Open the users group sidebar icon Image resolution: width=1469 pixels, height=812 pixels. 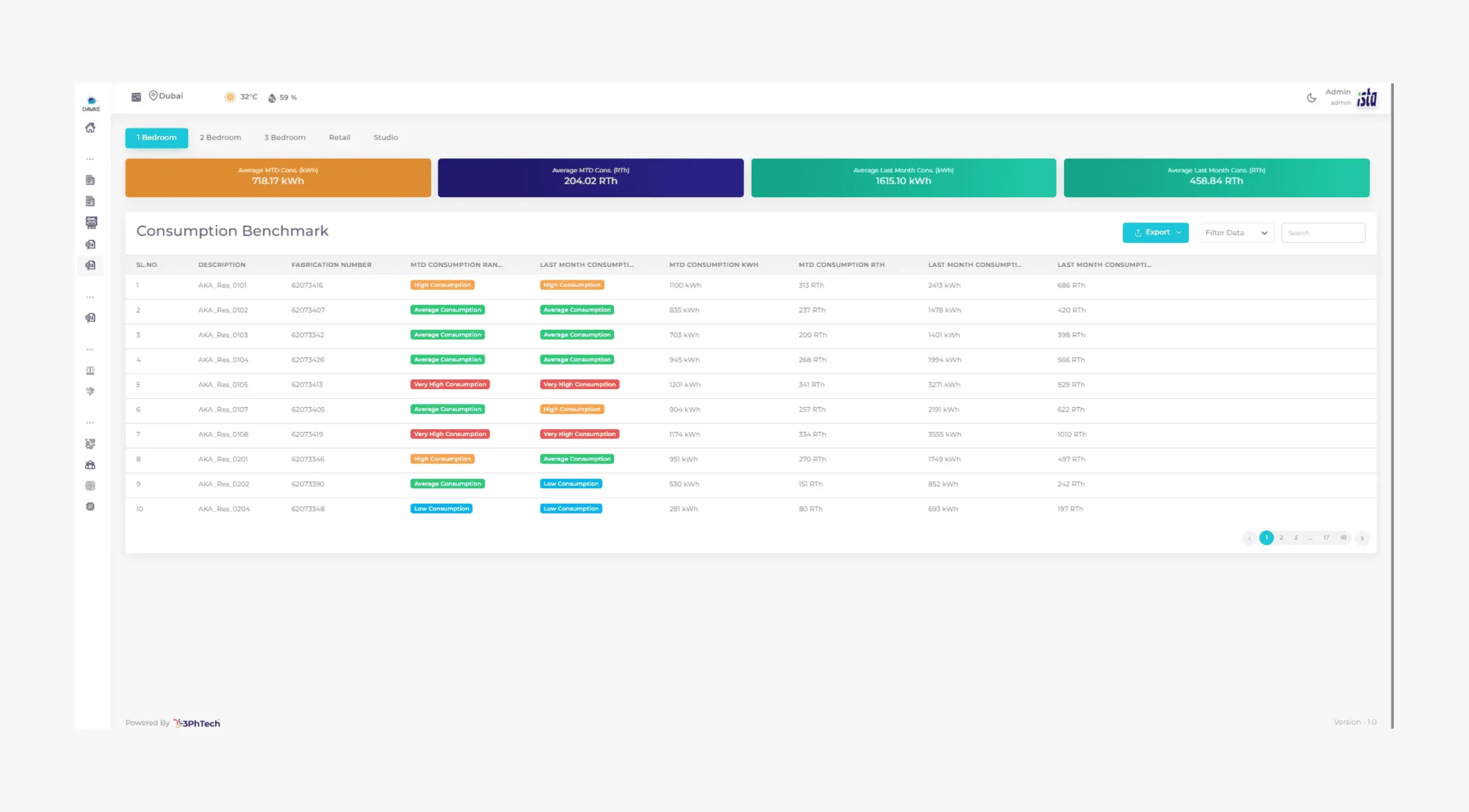coord(90,465)
